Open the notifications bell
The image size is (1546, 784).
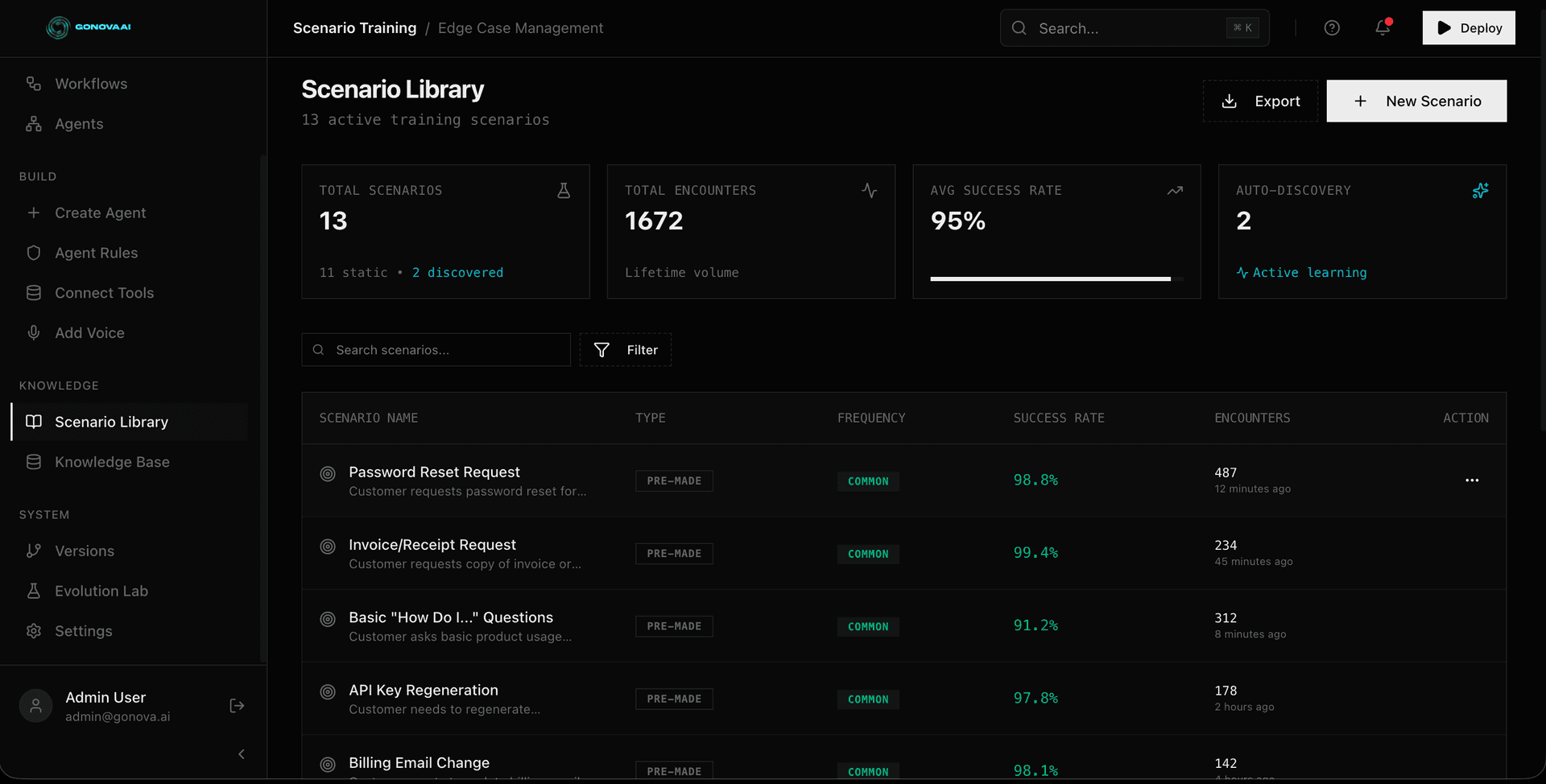click(1383, 27)
